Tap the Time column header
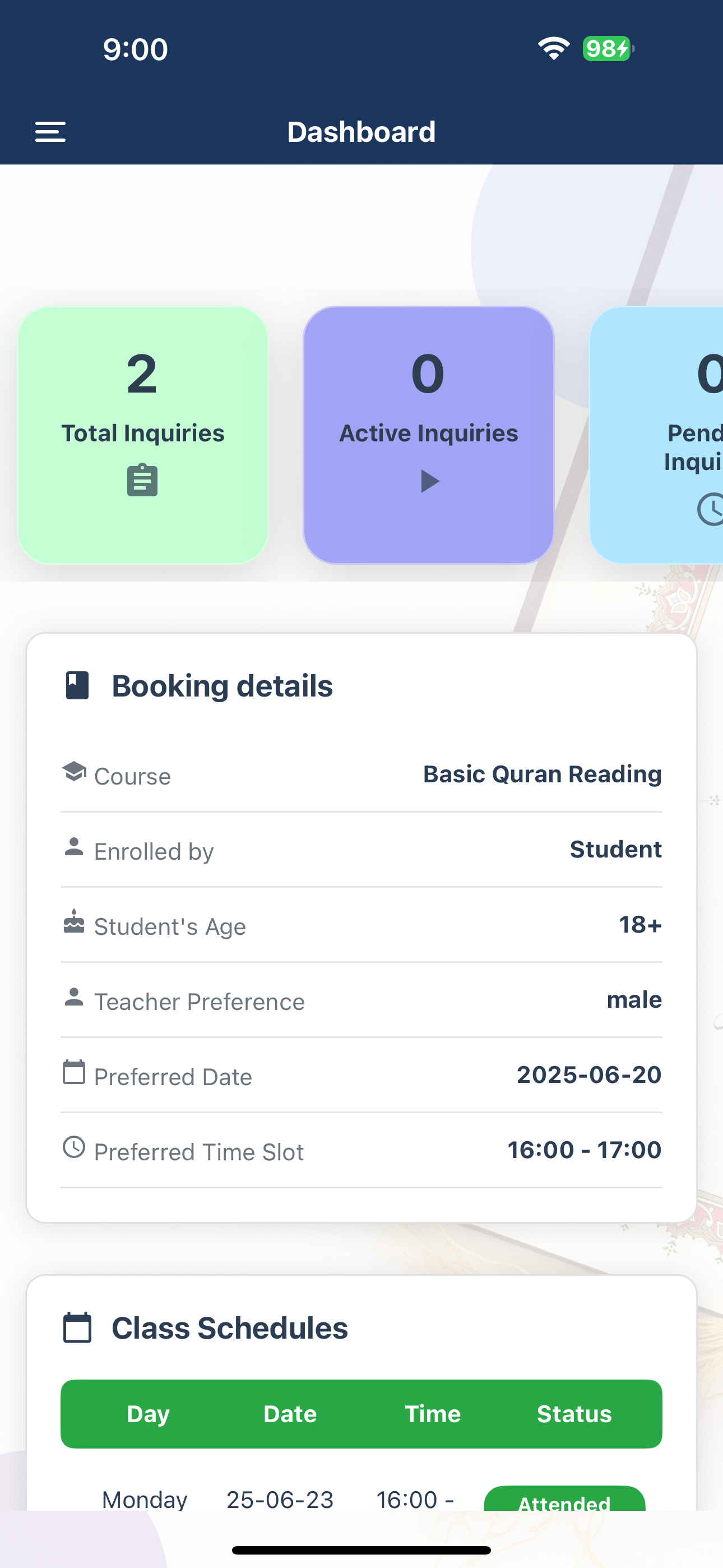Image resolution: width=723 pixels, height=1568 pixels. pyautogui.click(x=433, y=1414)
